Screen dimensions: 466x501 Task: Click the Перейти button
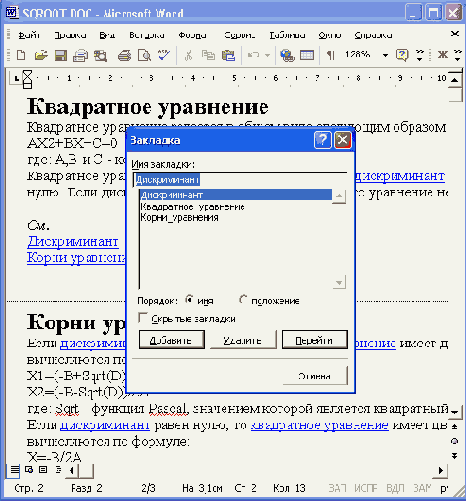pos(315,340)
